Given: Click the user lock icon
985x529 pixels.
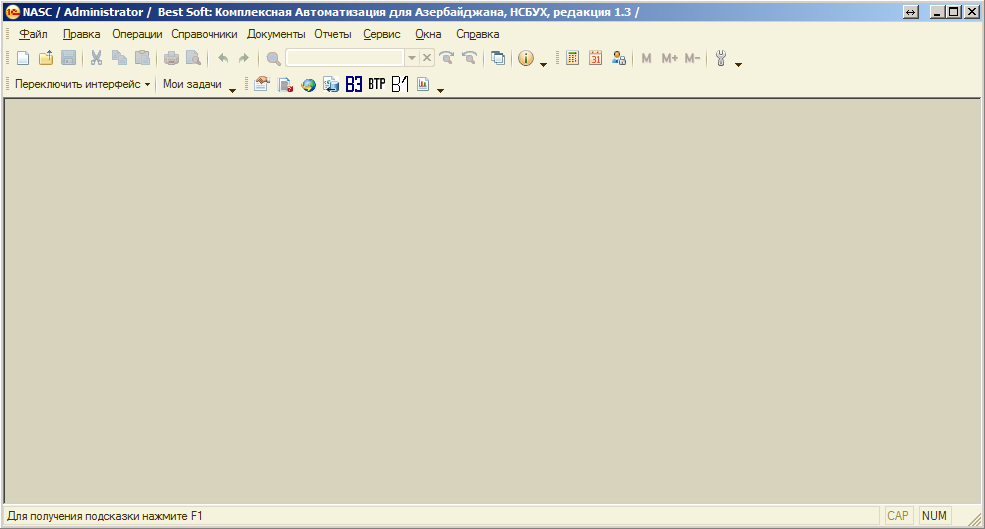Looking at the screenshot, I should [619, 59].
